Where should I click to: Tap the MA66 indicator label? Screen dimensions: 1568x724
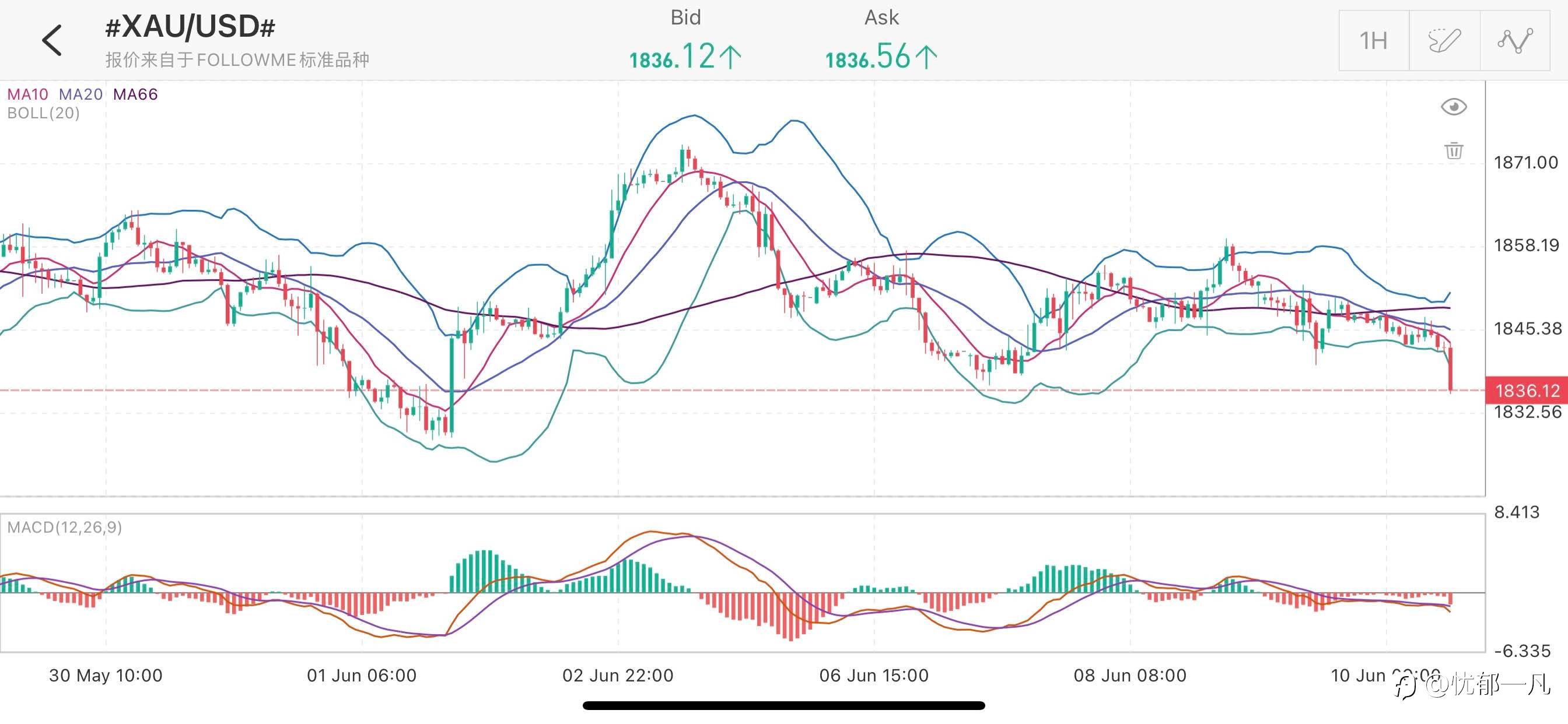coord(135,94)
